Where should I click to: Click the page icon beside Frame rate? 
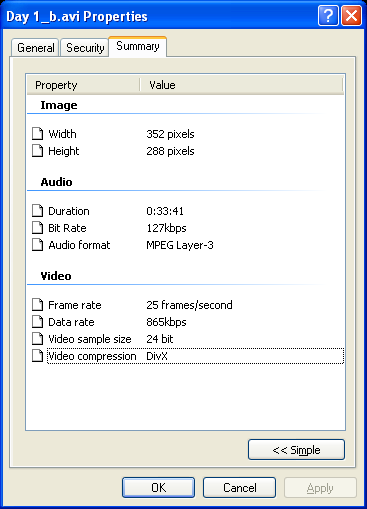pos(38,305)
